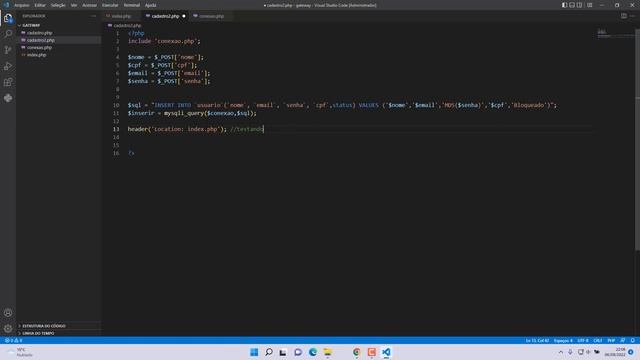Change language mode via PHP status entry
Image resolution: width=640 pixels, height=360 pixels.
611,340
